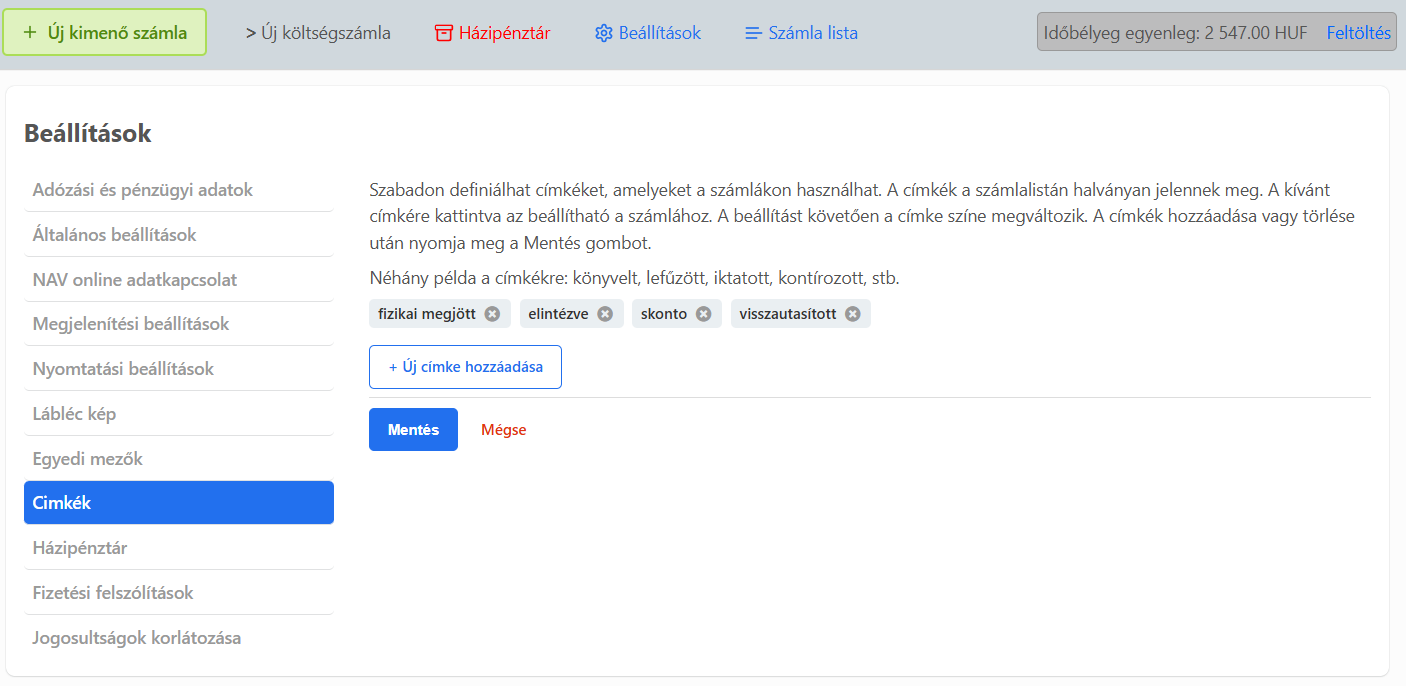
Task: Click the Beállítások gear icon
Action: [603, 33]
